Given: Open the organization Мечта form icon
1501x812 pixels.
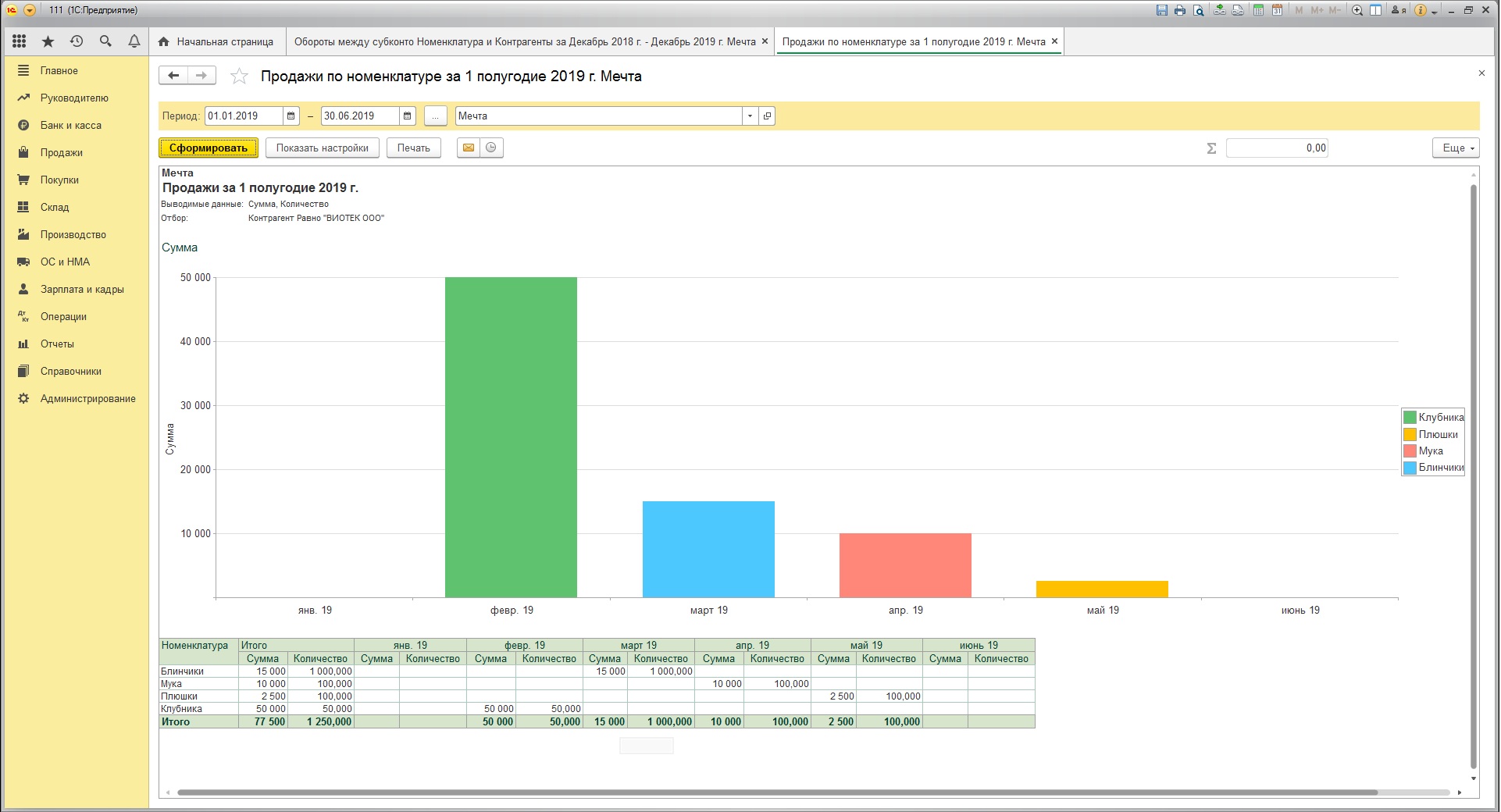Looking at the screenshot, I should [767, 116].
